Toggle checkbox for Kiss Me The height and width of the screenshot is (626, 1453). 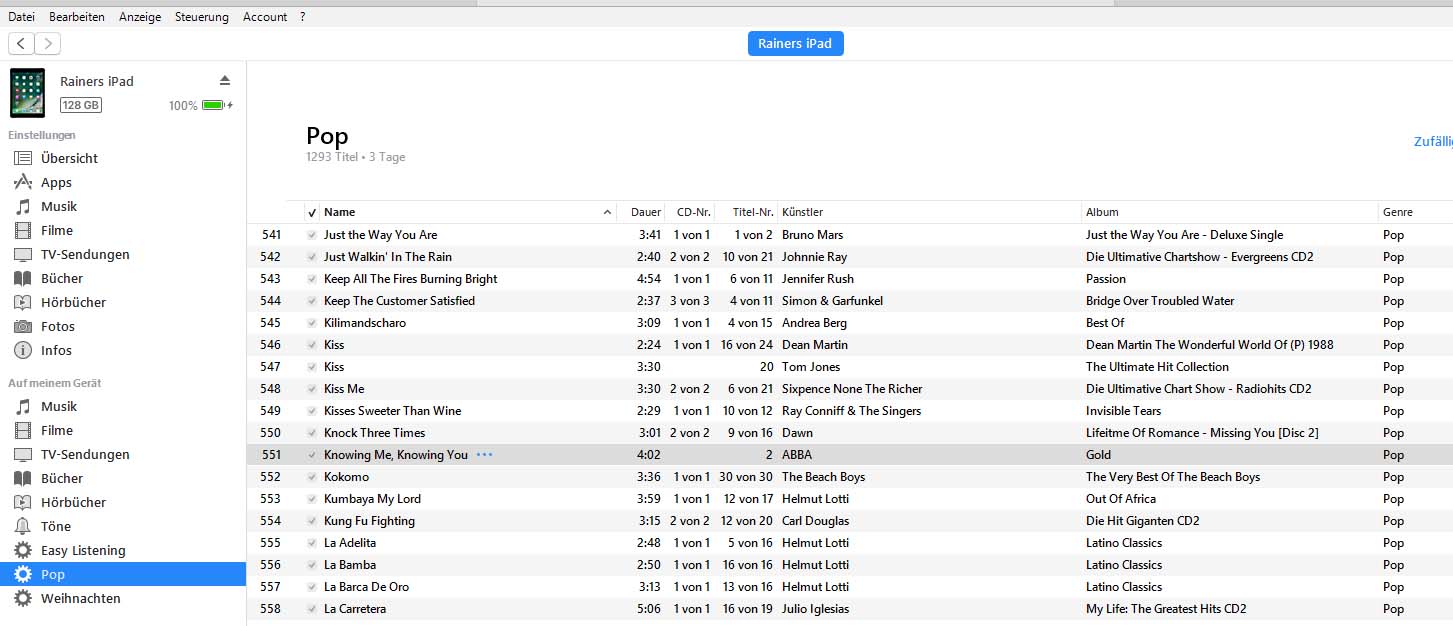click(x=312, y=389)
